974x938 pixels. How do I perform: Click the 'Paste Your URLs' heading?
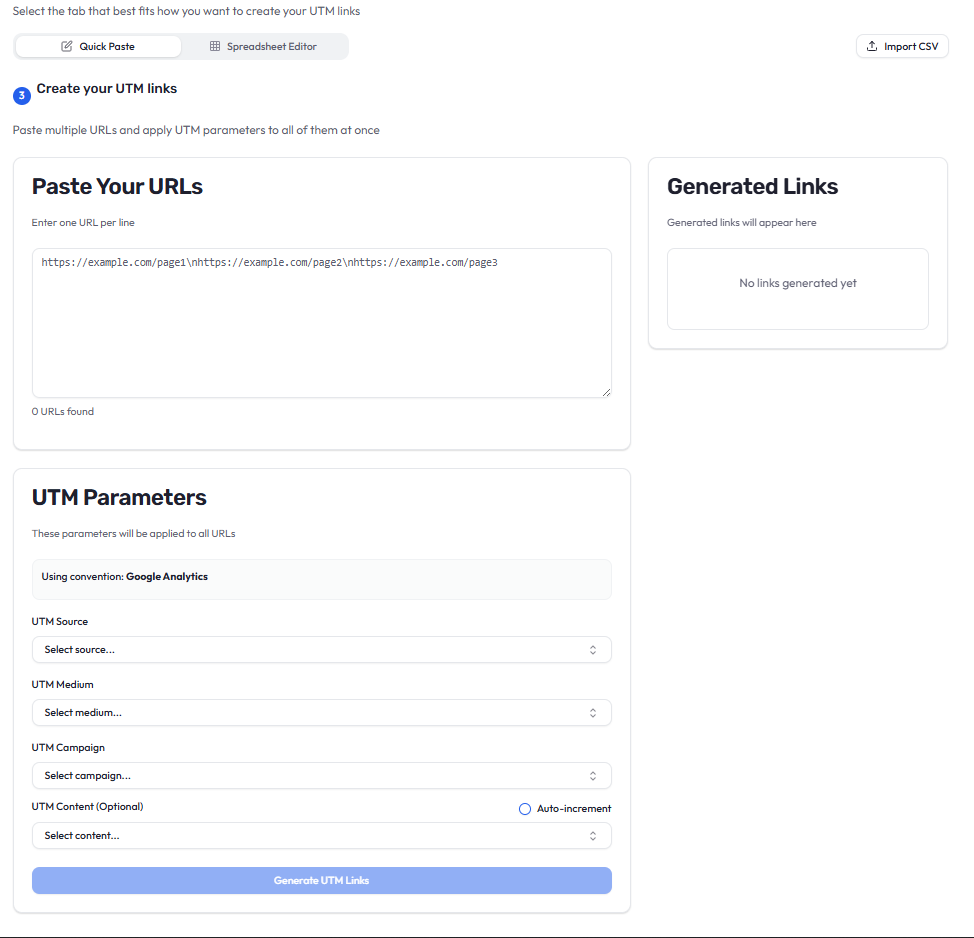pyautogui.click(x=117, y=186)
